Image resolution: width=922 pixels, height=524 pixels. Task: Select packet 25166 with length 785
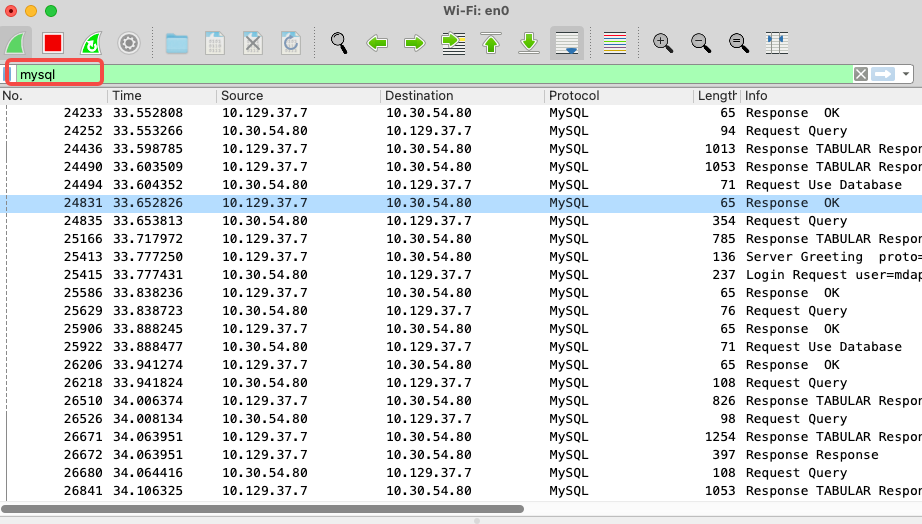click(x=461, y=239)
